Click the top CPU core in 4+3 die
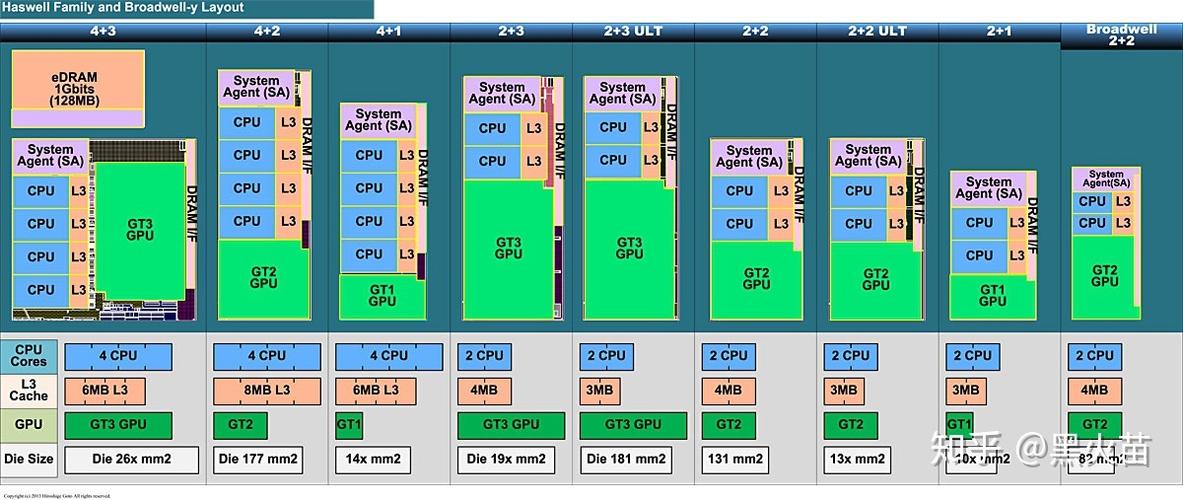 (41, 191)
